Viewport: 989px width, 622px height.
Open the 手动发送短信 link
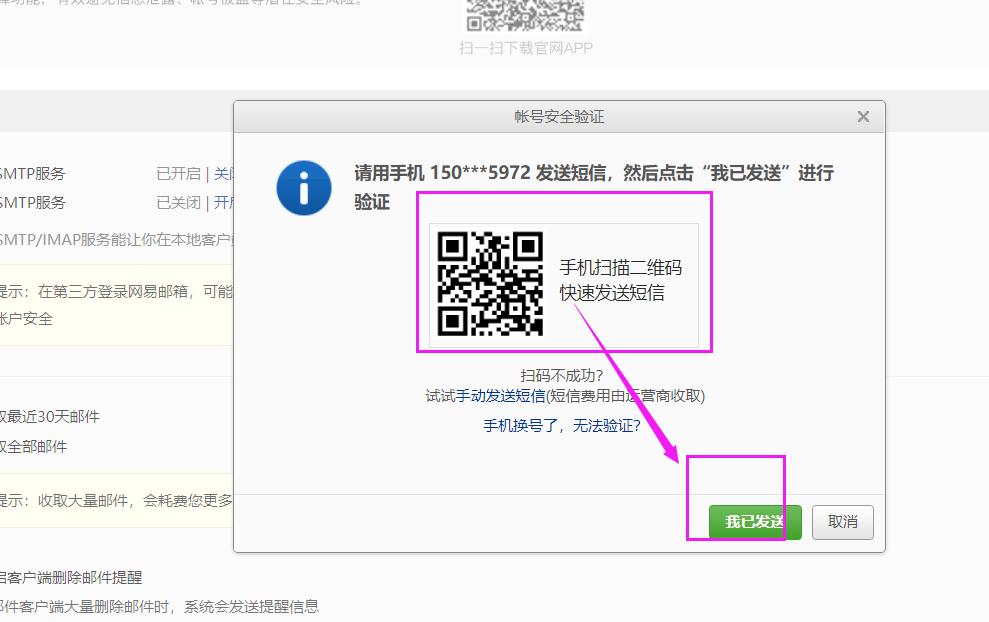pyautogui.click(x=500, y=396)
